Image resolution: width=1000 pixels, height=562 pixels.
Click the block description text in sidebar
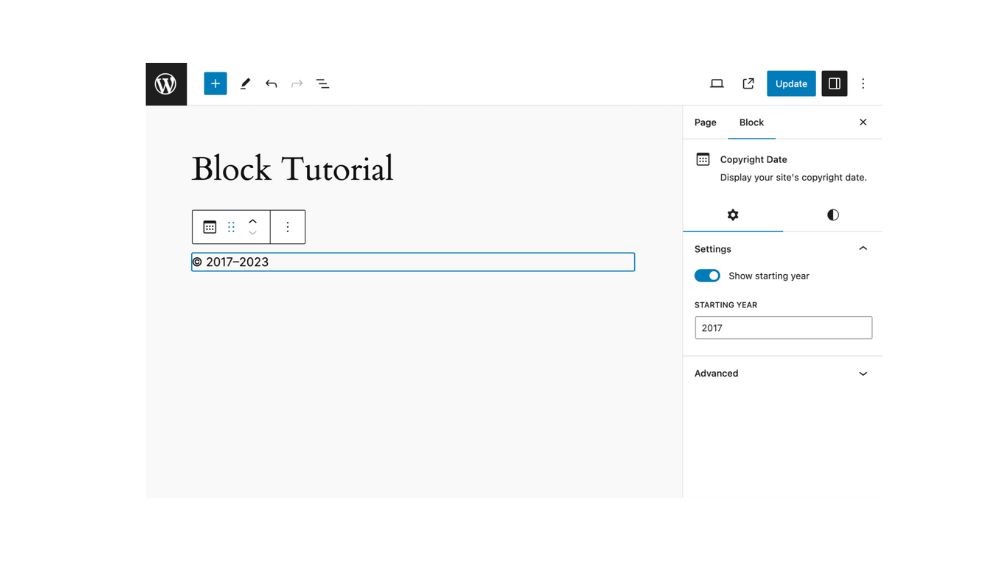(x=793, y=177)
